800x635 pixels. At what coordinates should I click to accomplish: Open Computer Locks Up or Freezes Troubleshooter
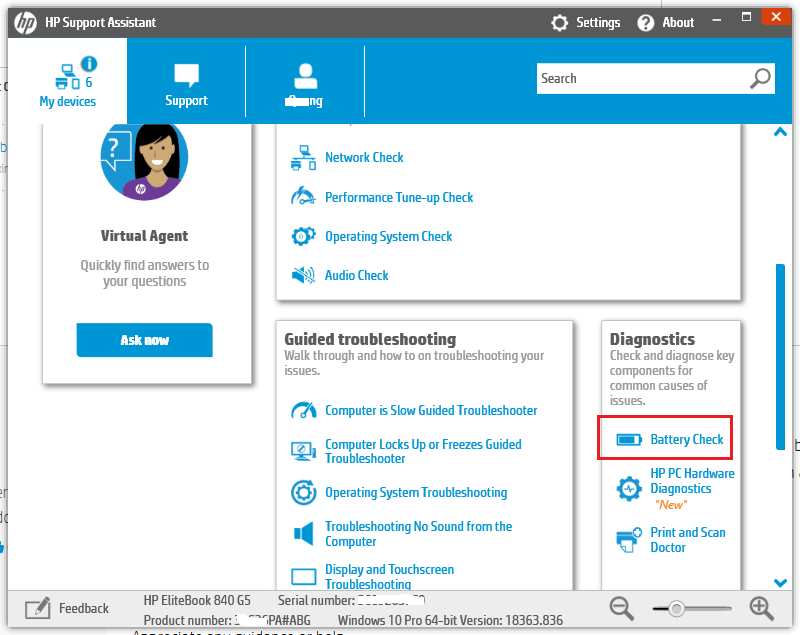[x=423, y=451]
